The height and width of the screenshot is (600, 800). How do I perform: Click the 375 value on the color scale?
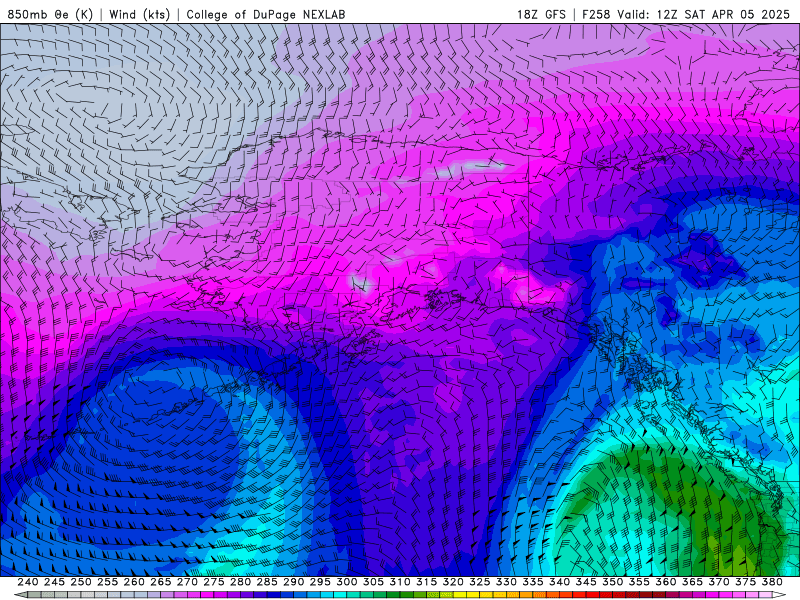[x=745, y=582]
